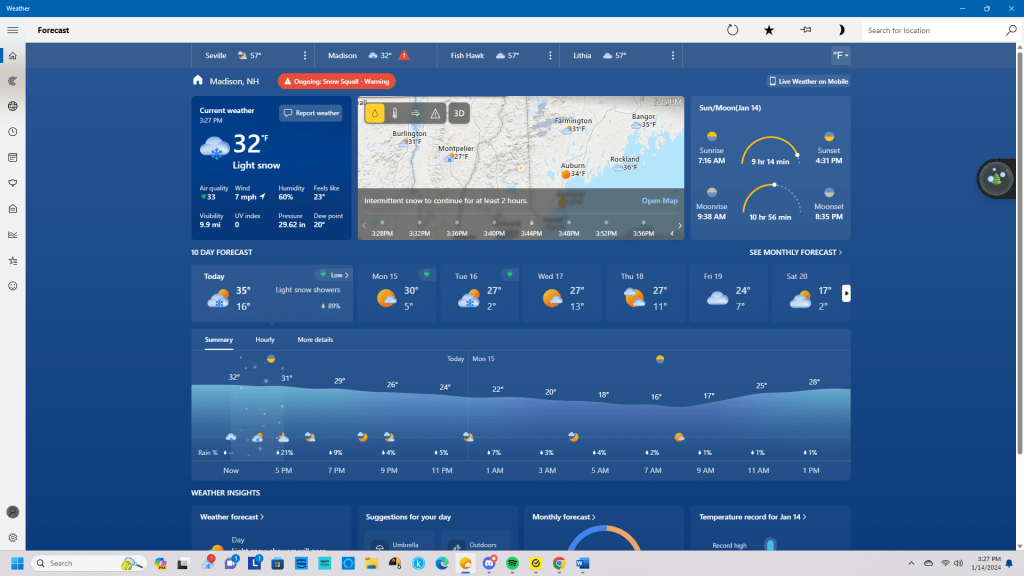This screenshot has width=1024, height=576.
Task: Add location to favorites with star icon
Action: click(769, 30)
